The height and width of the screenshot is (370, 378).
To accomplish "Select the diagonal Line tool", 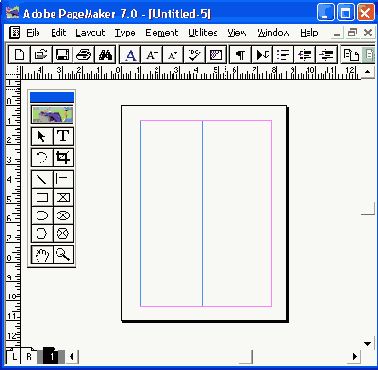I will (x=42, y=179).
